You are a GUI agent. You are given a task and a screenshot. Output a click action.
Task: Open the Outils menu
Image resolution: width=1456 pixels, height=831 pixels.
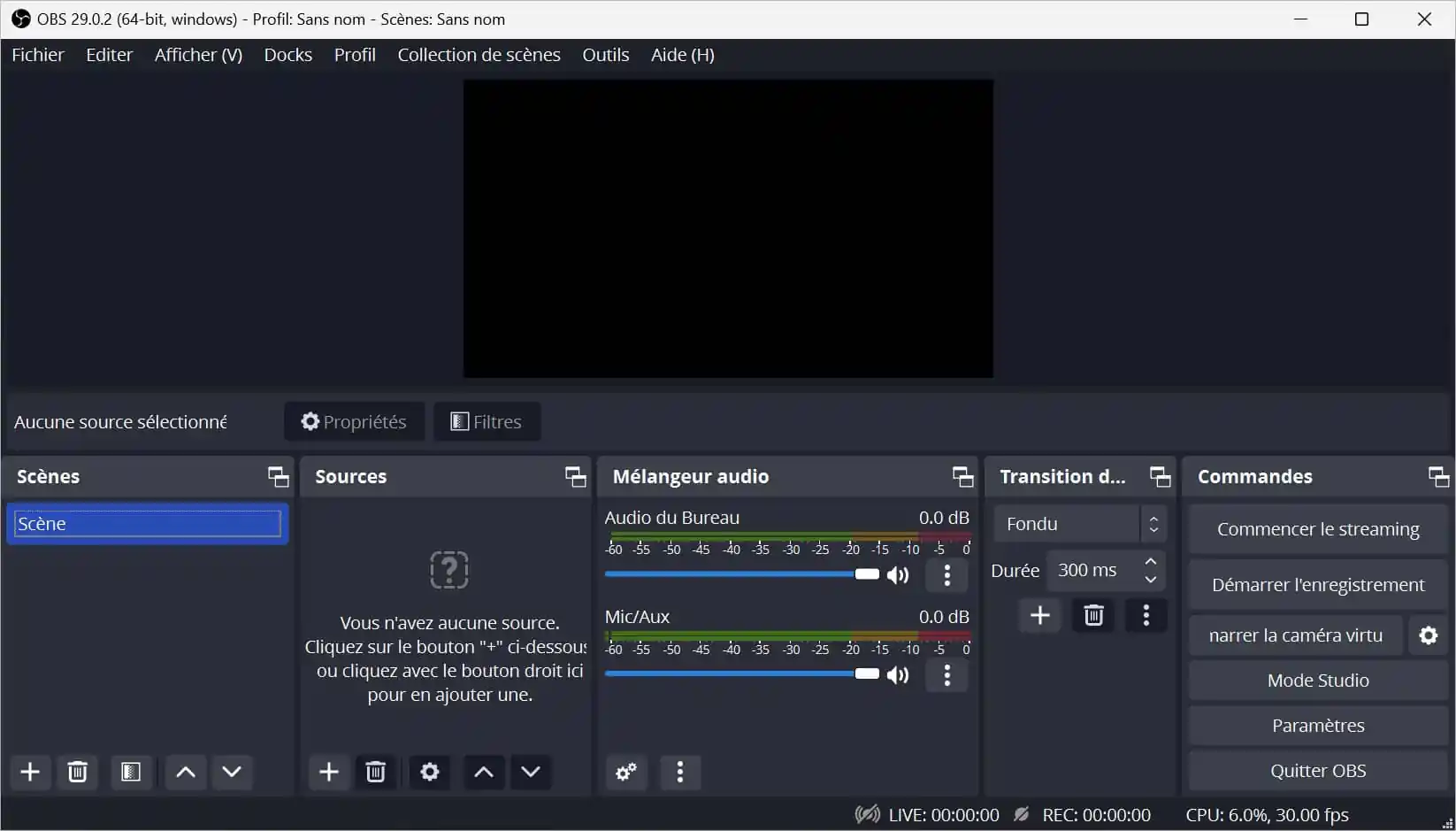pos(606,55)
